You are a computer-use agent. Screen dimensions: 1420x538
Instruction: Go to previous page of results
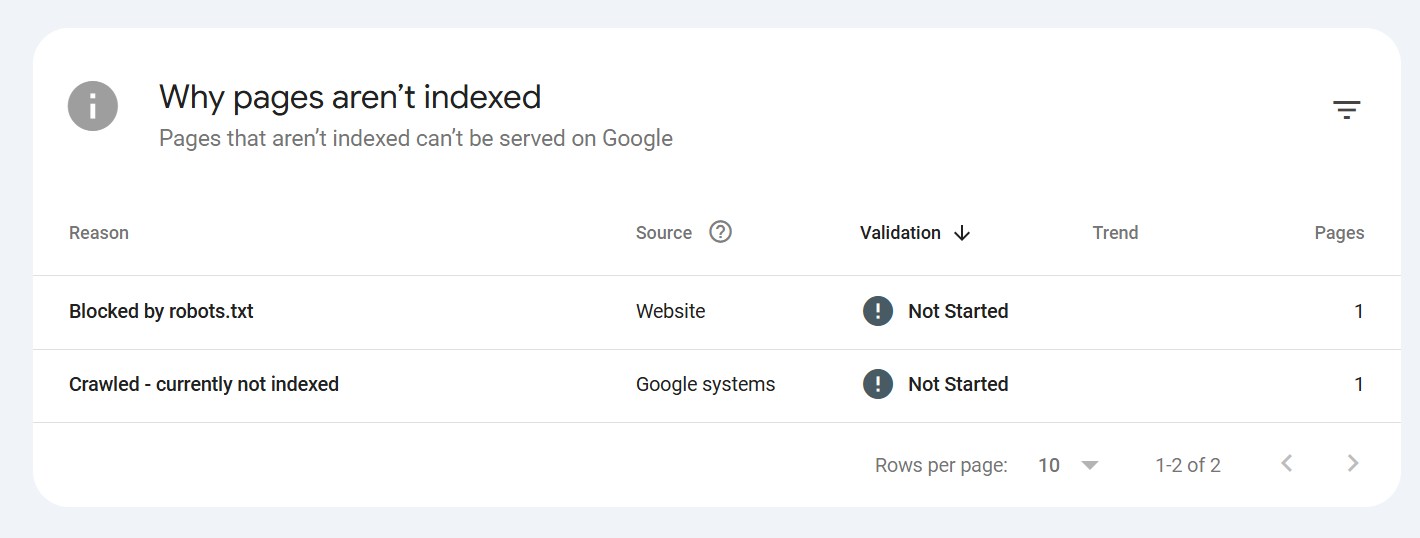point(1287,463)
